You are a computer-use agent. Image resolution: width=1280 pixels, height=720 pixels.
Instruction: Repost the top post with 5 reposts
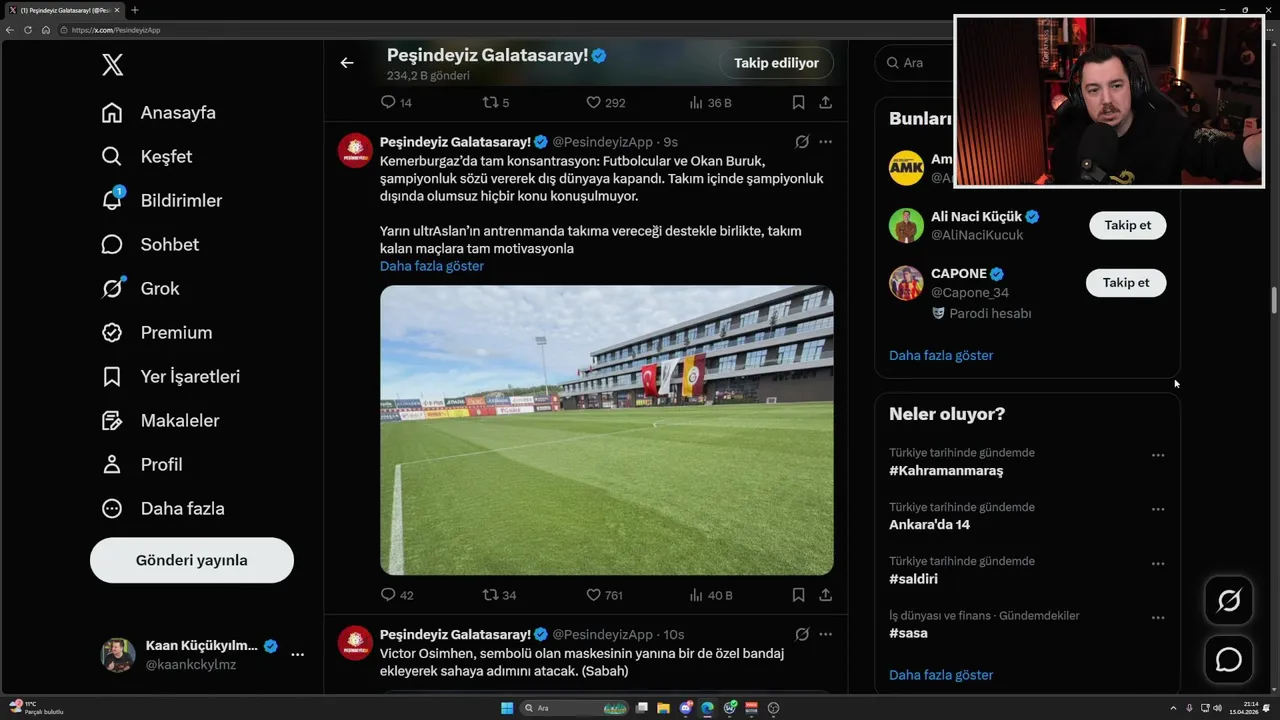[496, 103]
